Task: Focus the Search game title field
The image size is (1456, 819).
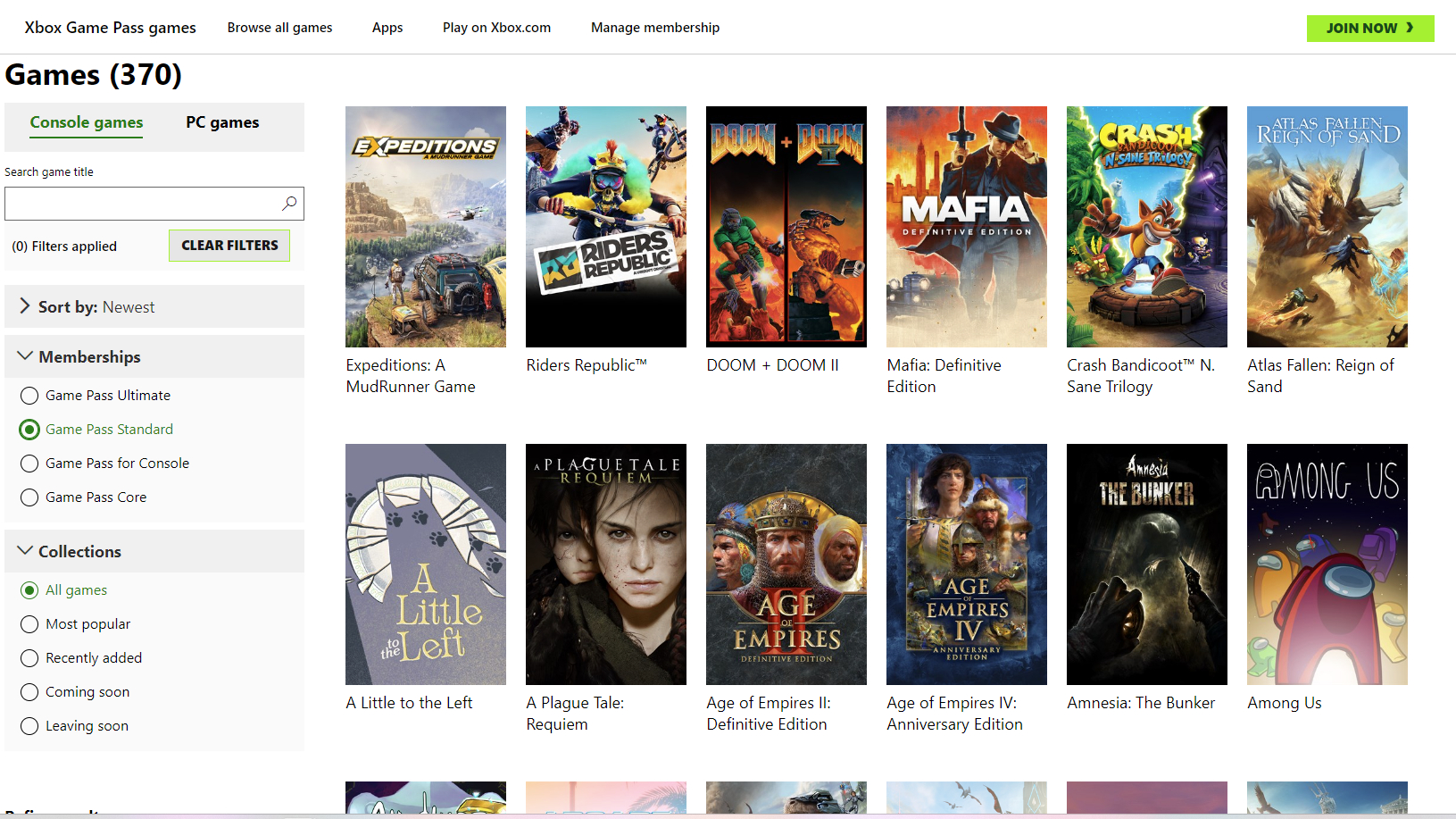Action: (154, 204)
